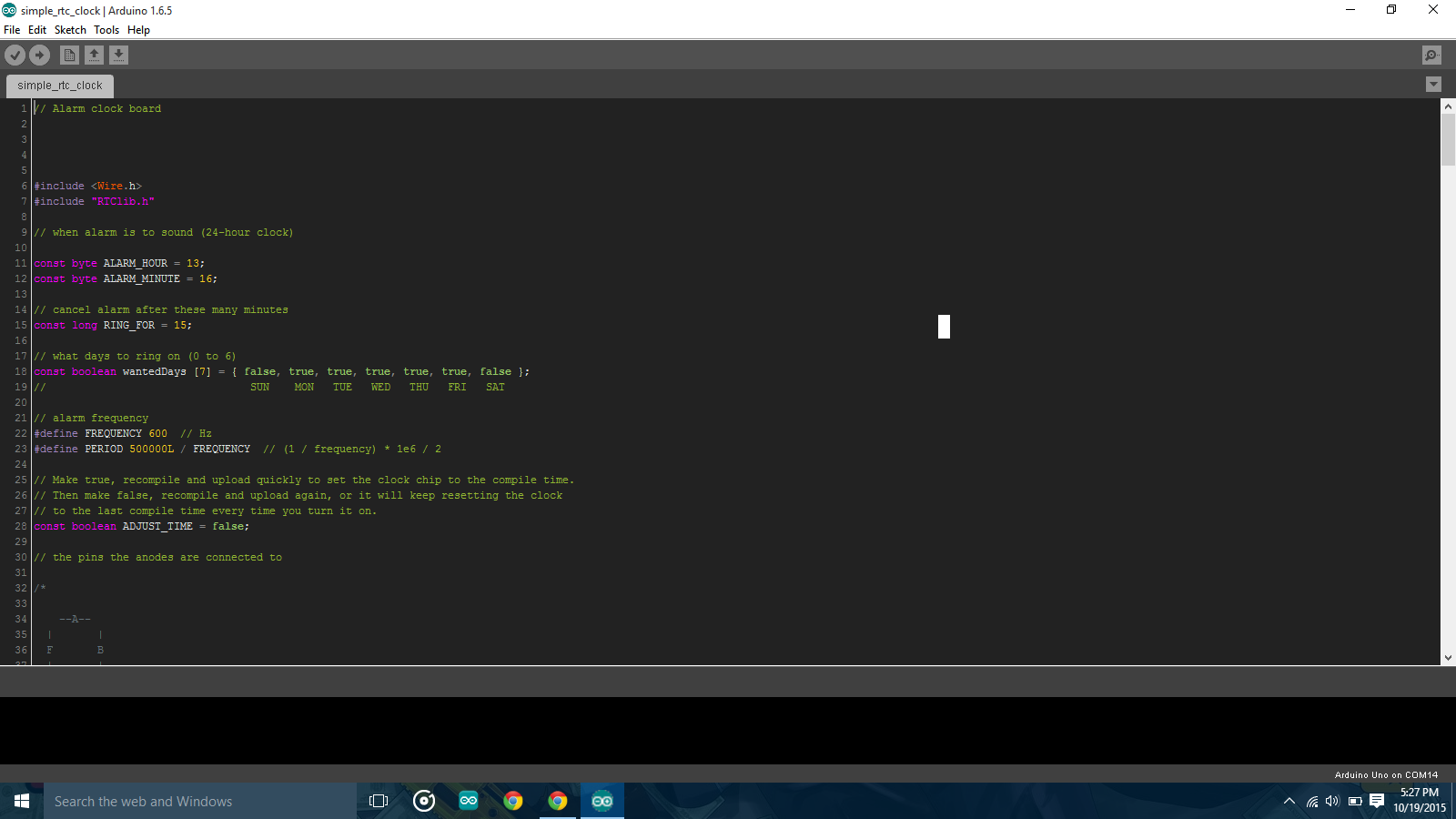
Task: Open the Edit menu
Action: pyautogui.click(x=37, y=30)
